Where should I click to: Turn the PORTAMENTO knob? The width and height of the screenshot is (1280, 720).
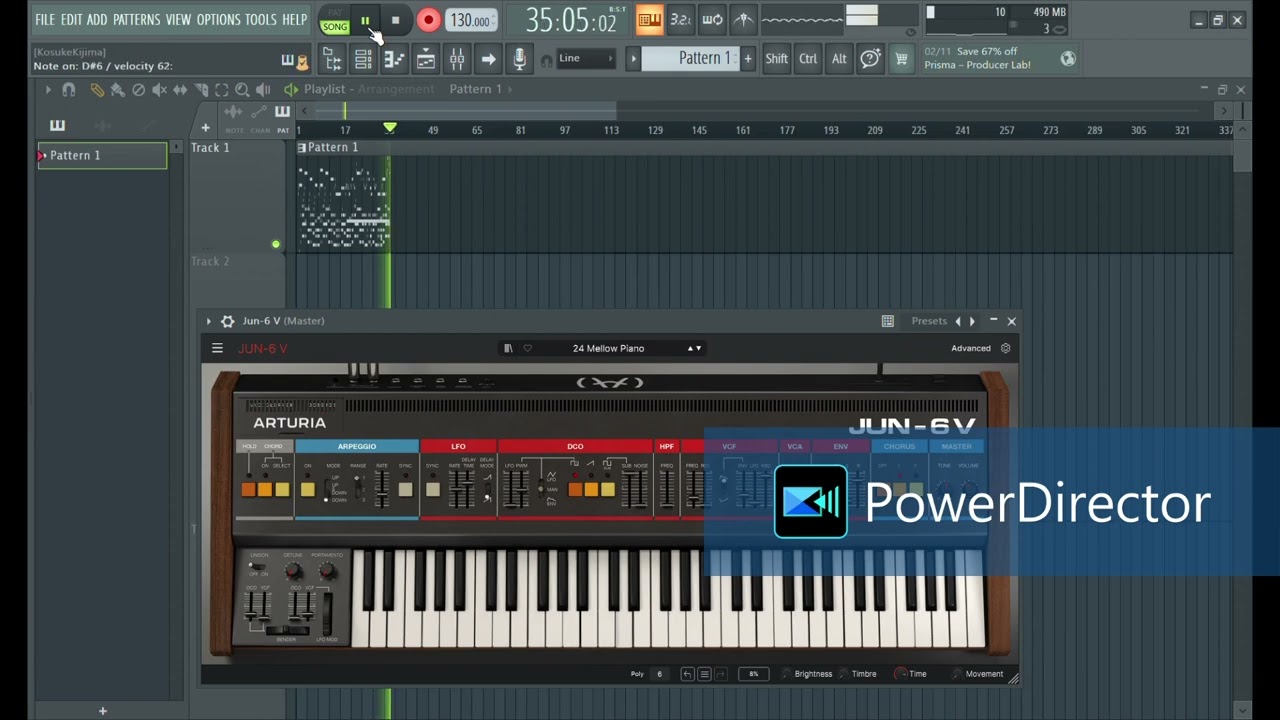(x=327, y=572)
